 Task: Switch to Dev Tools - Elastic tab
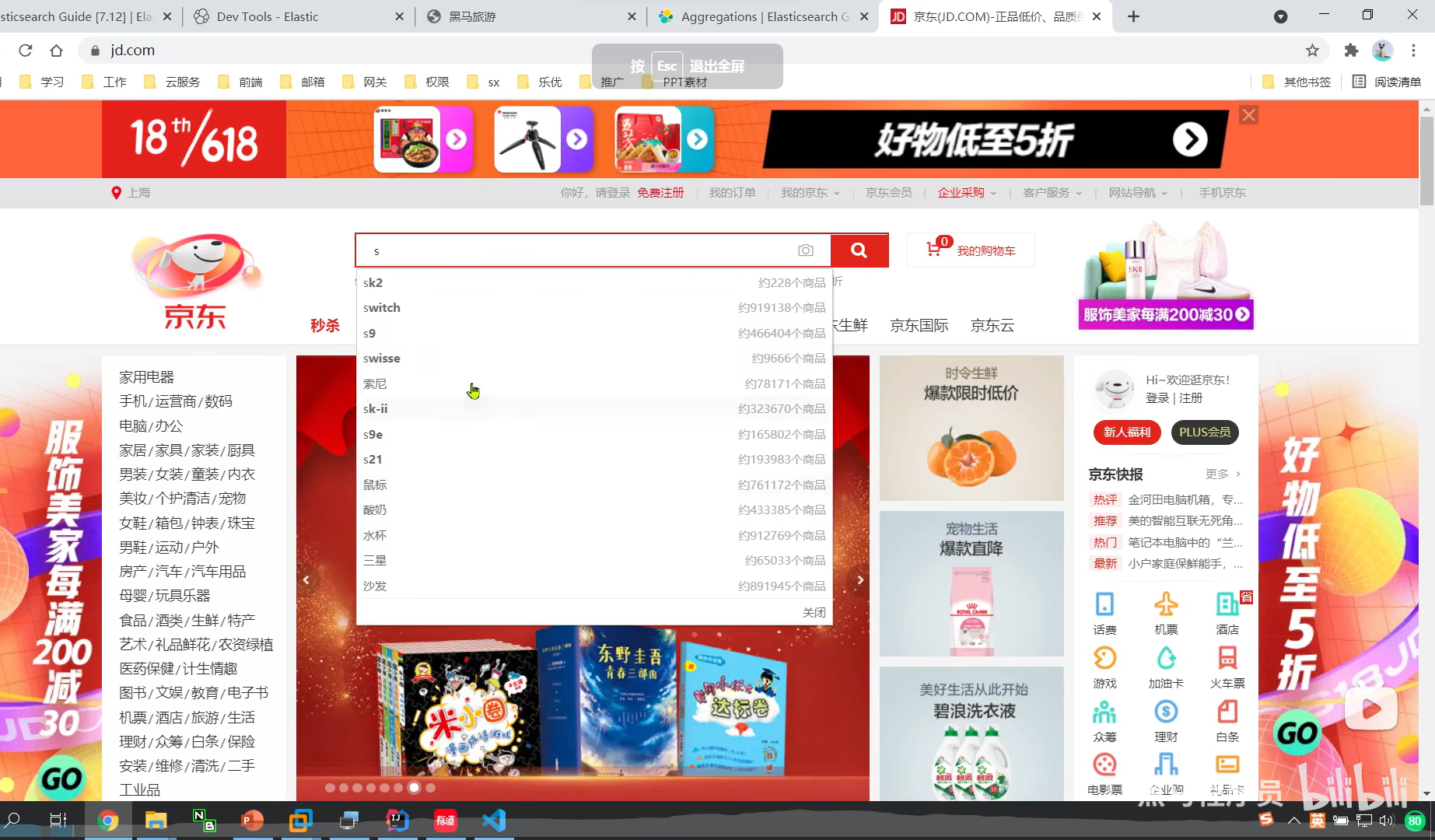299,16
